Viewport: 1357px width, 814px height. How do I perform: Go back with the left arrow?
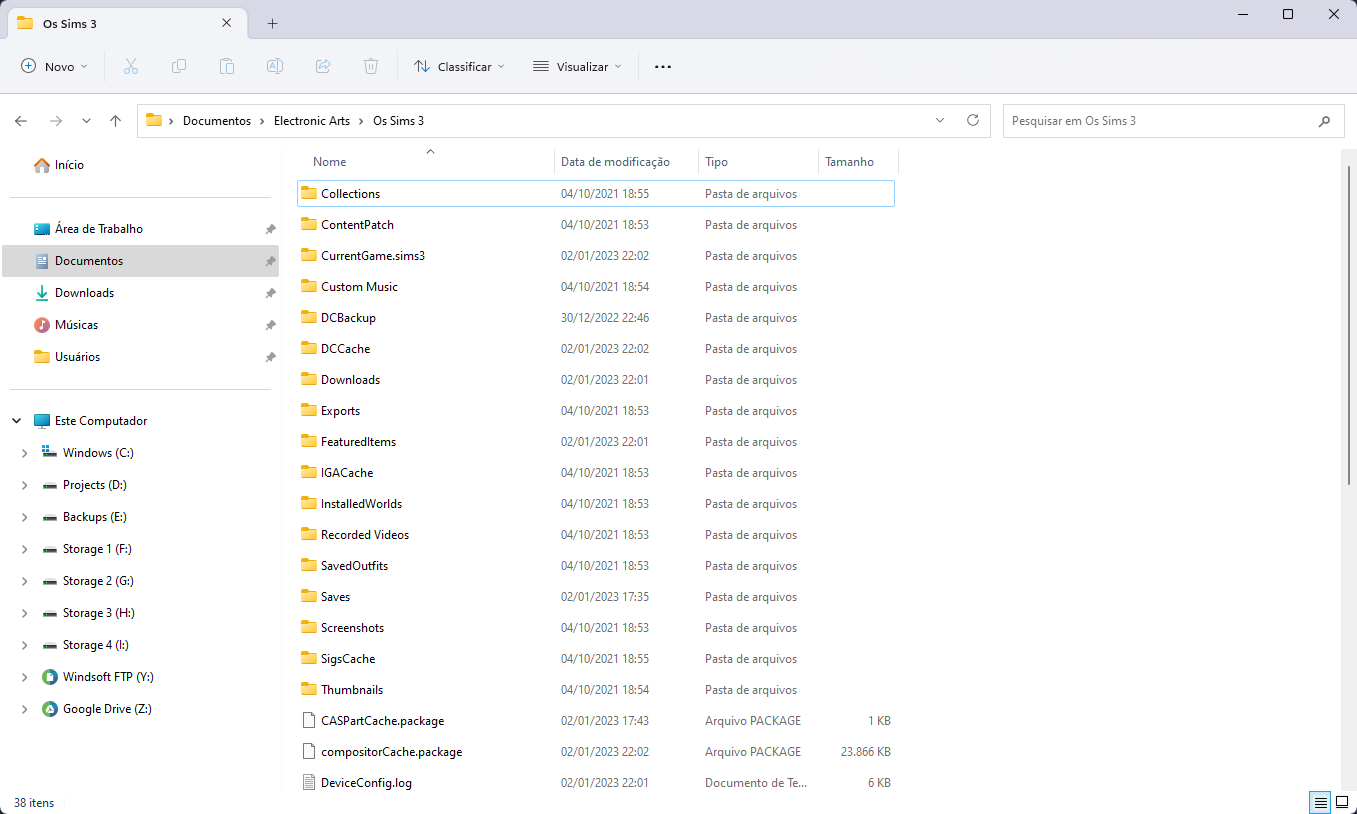pyautogui.click(x=21, y=121)
